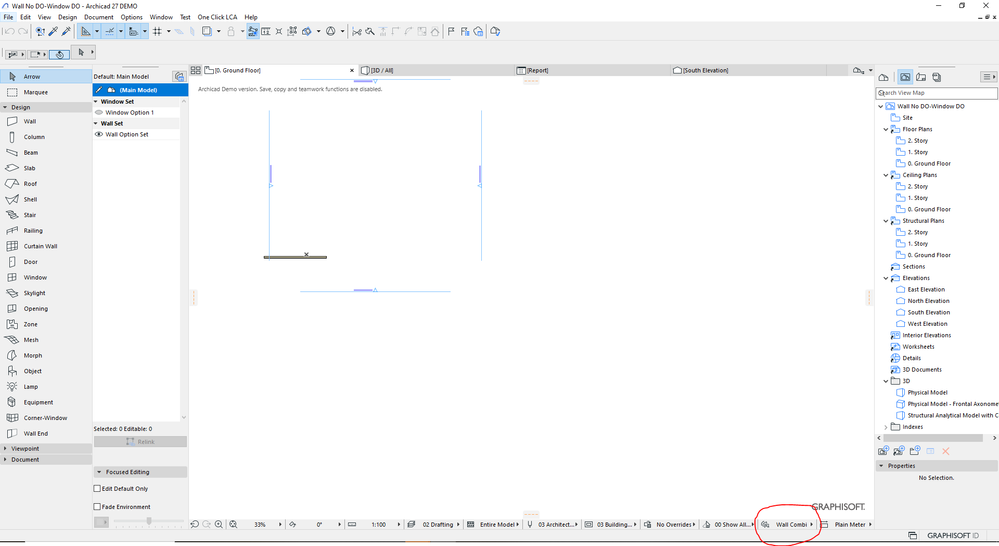The height and width of the screenshot is (546, 999).
Task: Enable Edit Default Only checkbox
Action: point(97,489)
